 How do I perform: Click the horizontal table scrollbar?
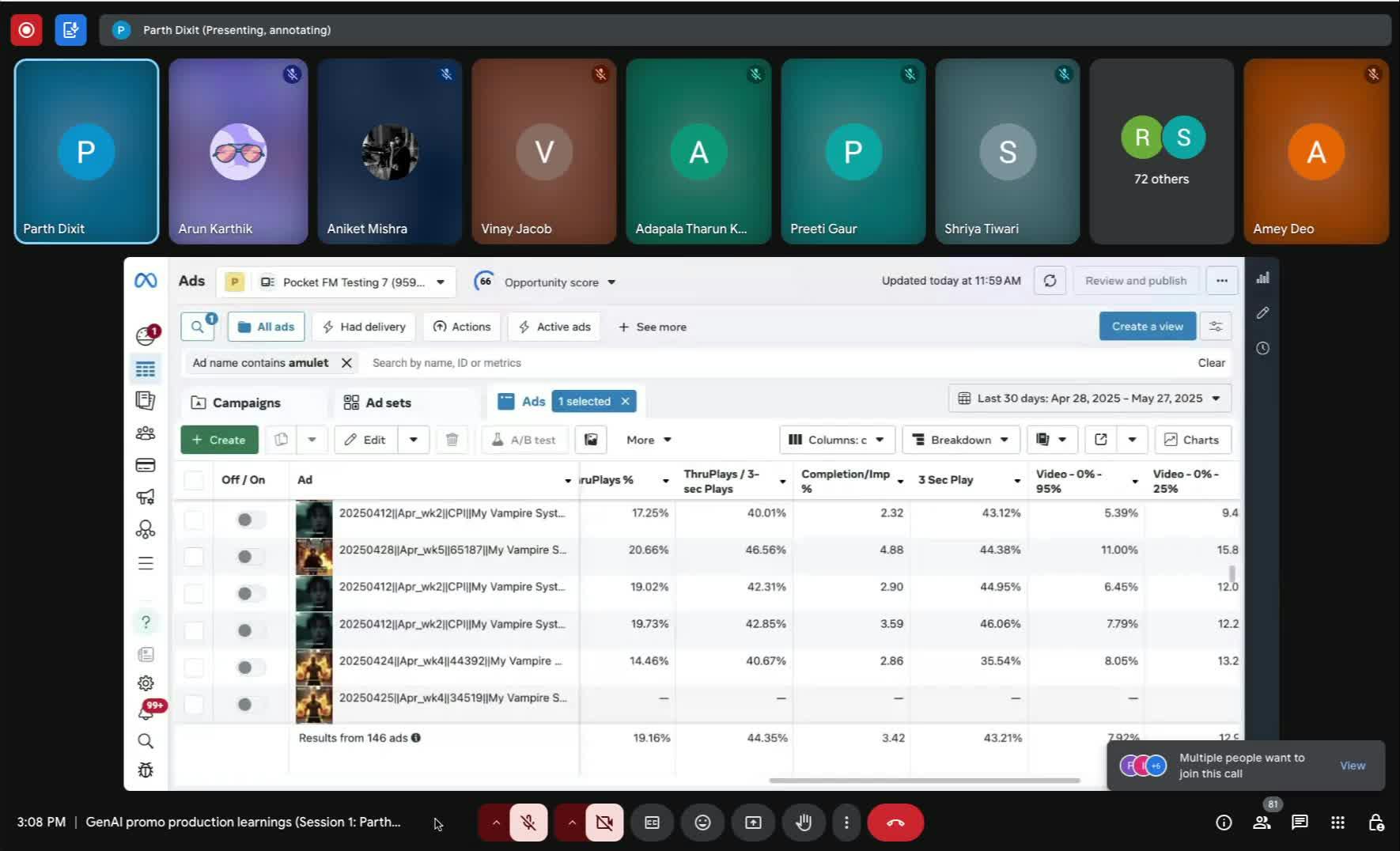coord(925,781)
